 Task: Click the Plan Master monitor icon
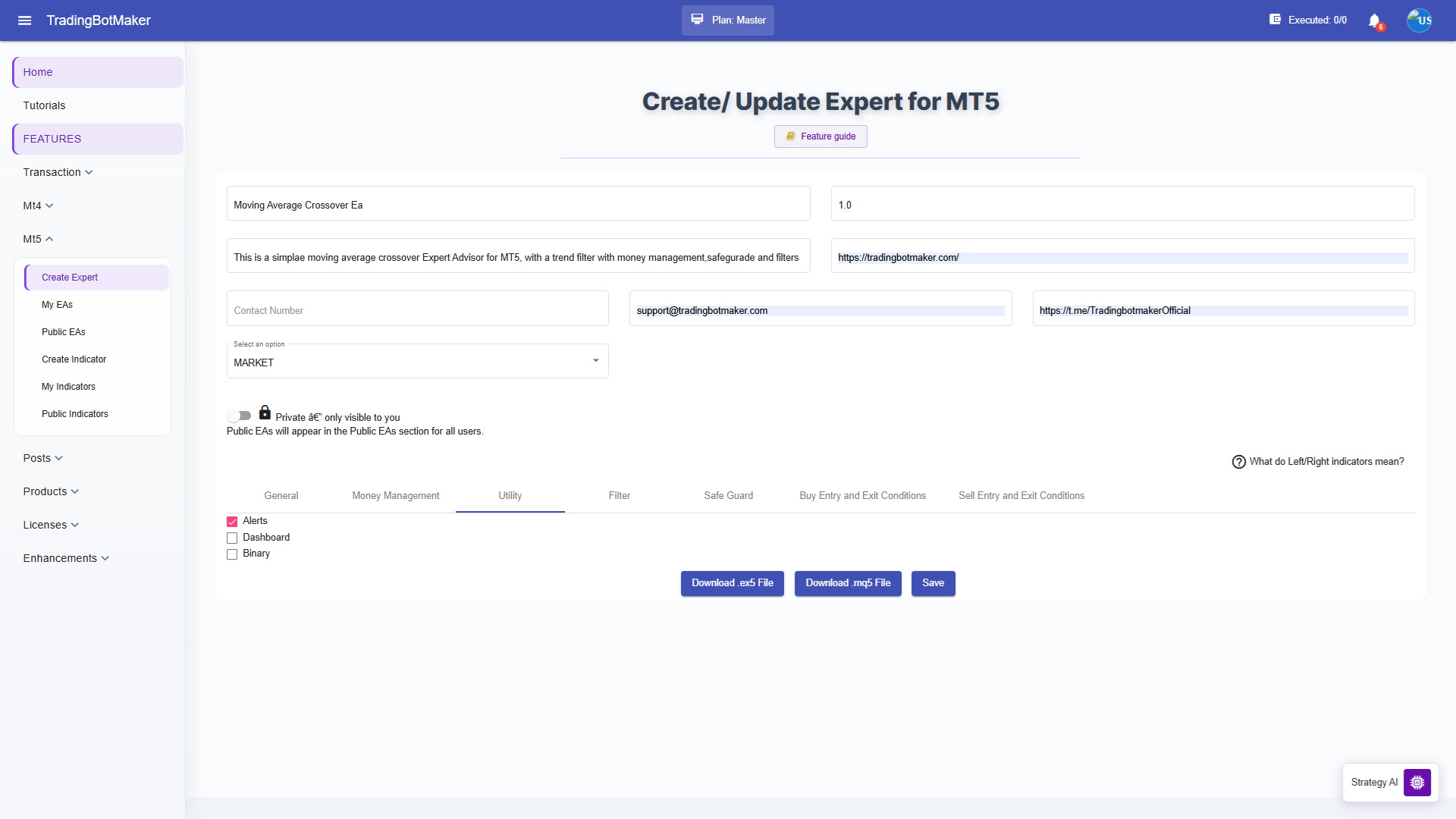coord(697,20)
